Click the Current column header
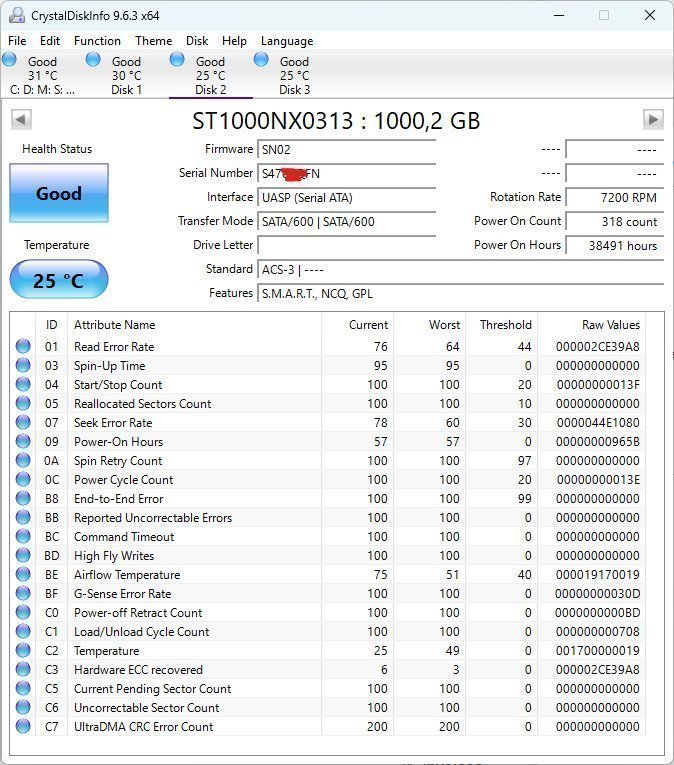Screen dimensions: 674x765 click(357, 325)
